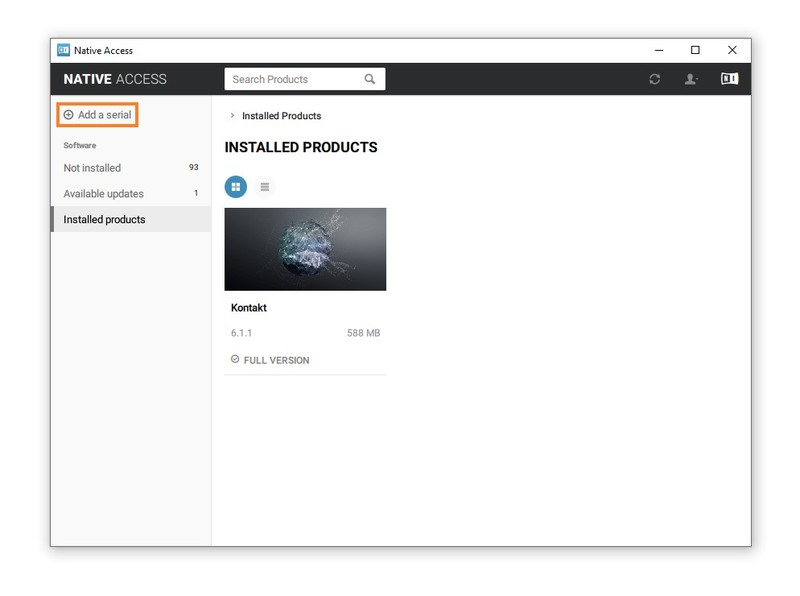
Task: Switch to list view
Action: click(x=264, y=186)
